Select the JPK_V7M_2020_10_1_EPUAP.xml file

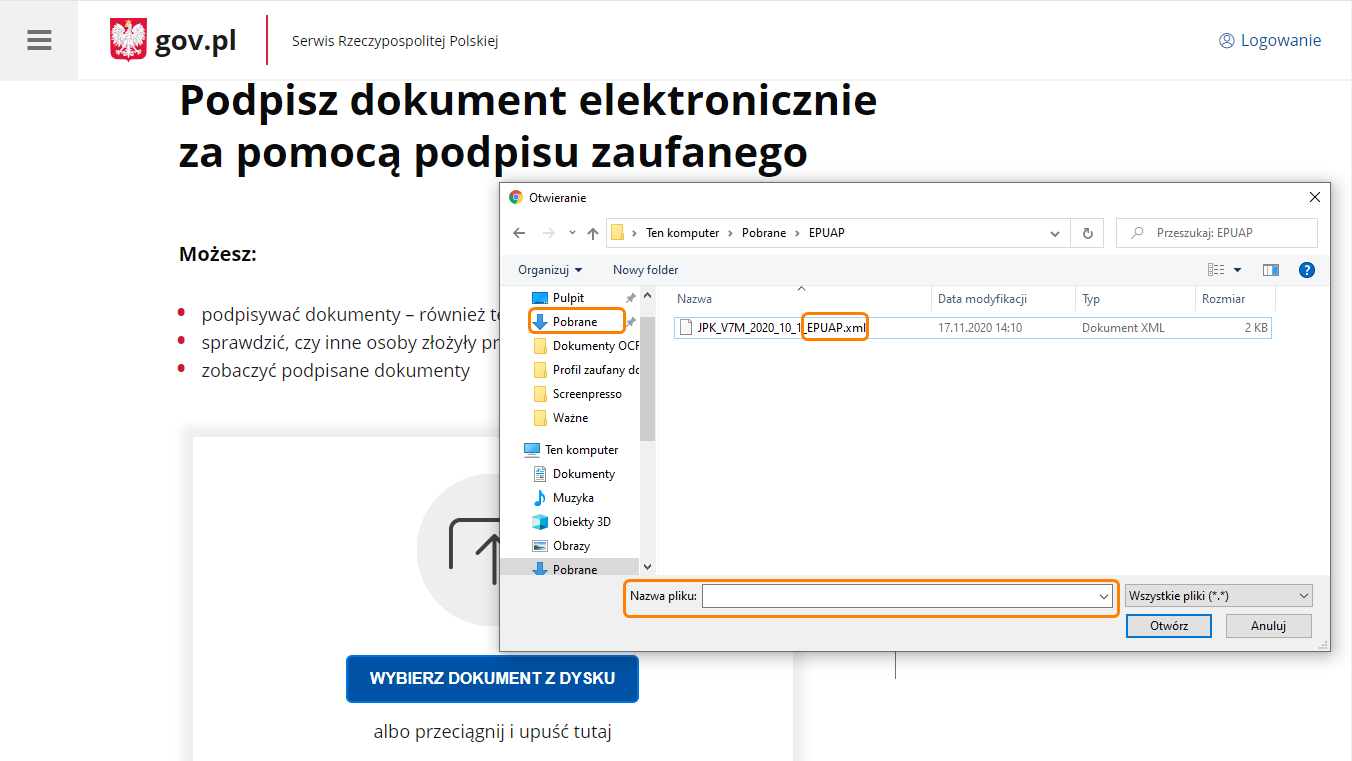(770, 328)
